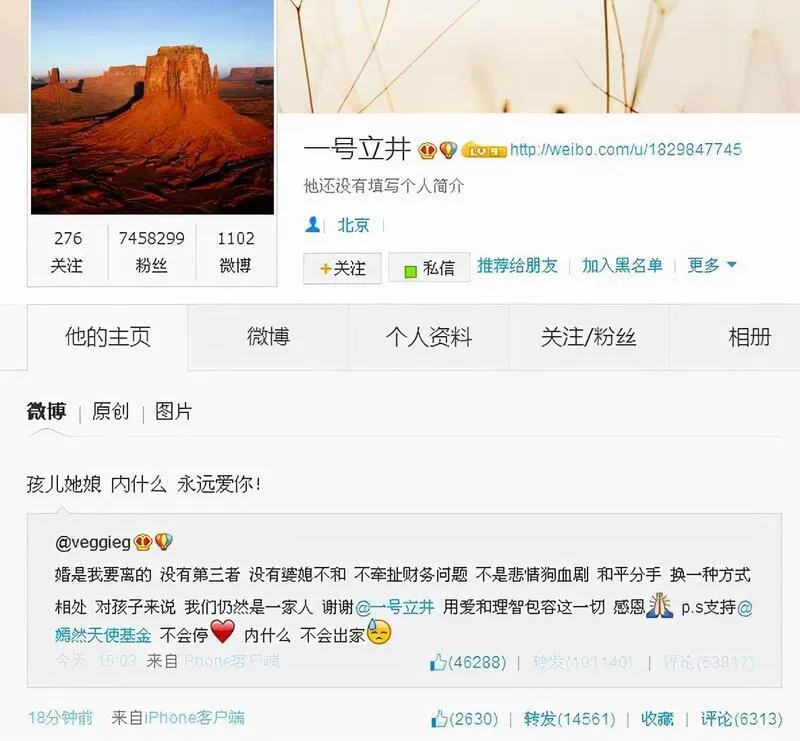Follow the user with +关注 button
Viewport: 800px width, 741px height.
click(x=342, y=268)
